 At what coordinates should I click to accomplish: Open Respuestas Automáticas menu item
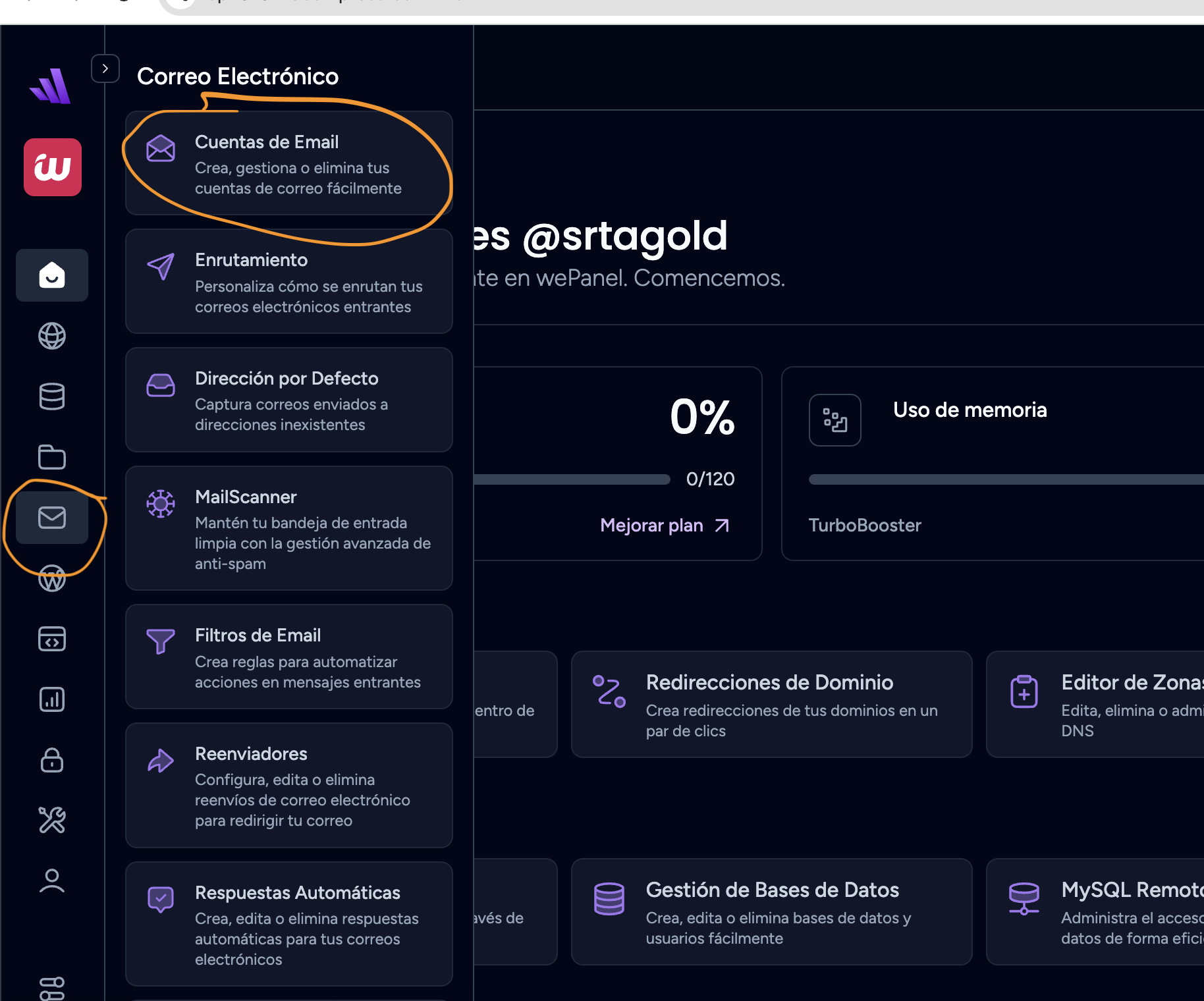289,924
